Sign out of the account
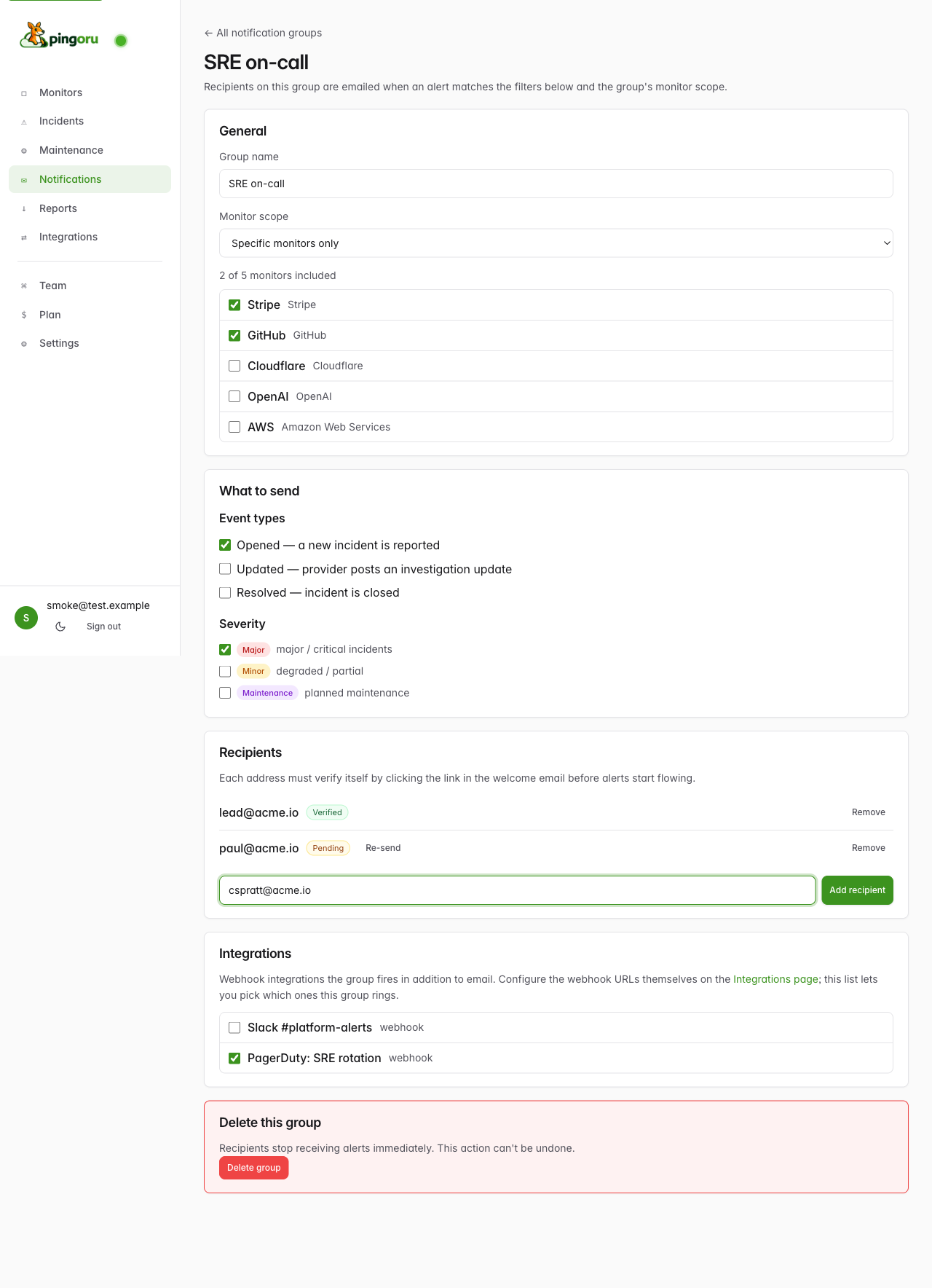Image resolution: width=932 pixels, height=1288 pixels. (103, 627)
